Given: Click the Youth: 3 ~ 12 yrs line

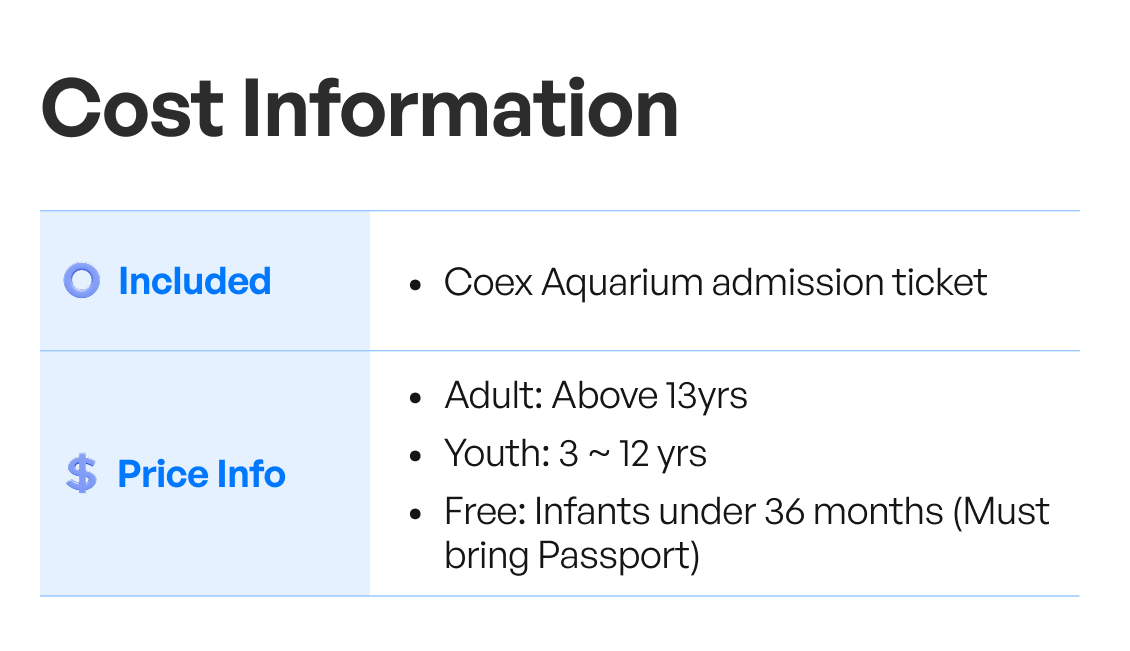Looking at the screenshot, I should point(575,453).
